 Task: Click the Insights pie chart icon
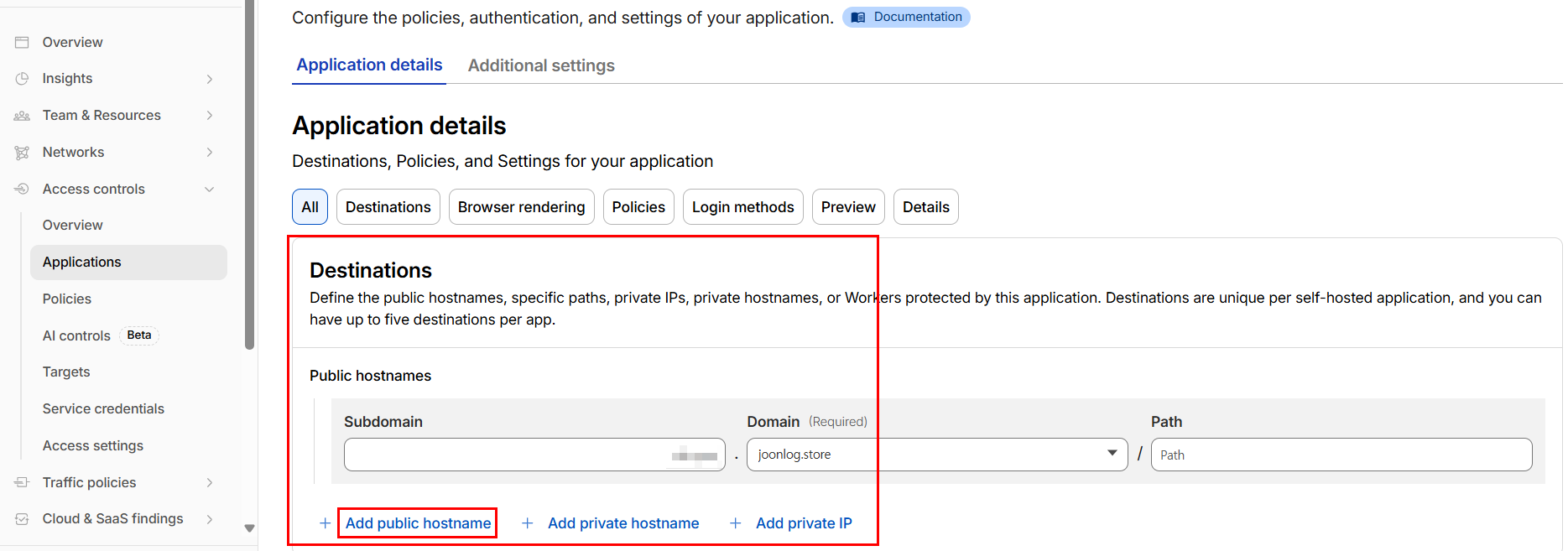[22, 78]
